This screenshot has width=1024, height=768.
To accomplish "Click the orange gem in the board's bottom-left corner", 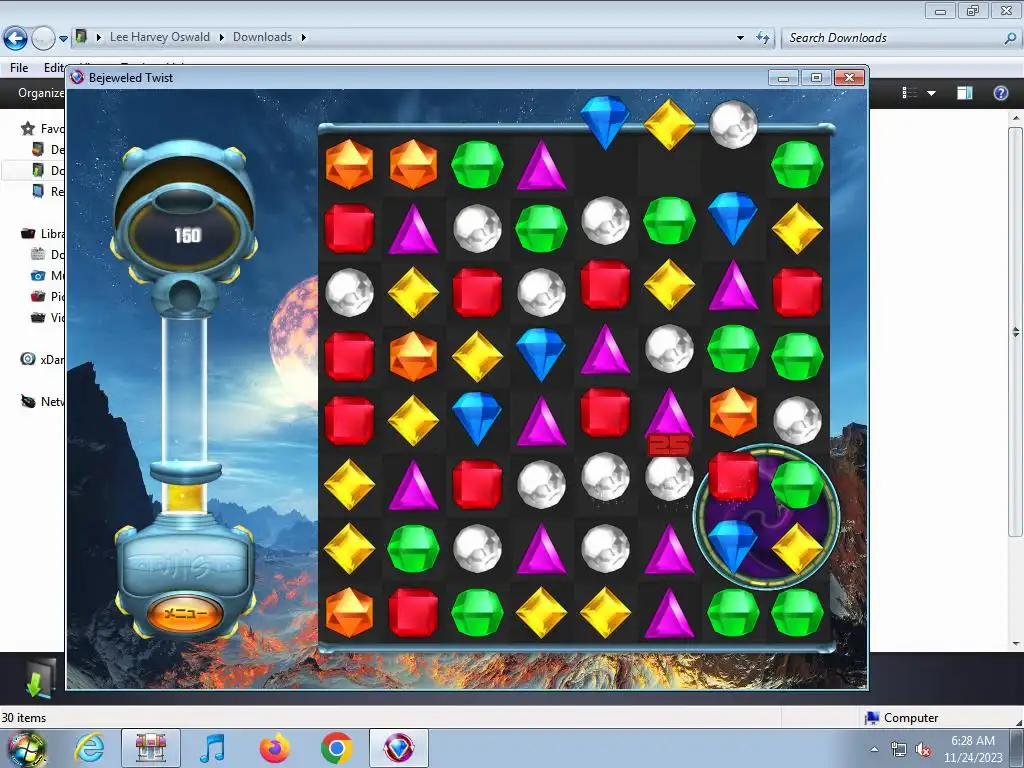I will click(349, 612).
